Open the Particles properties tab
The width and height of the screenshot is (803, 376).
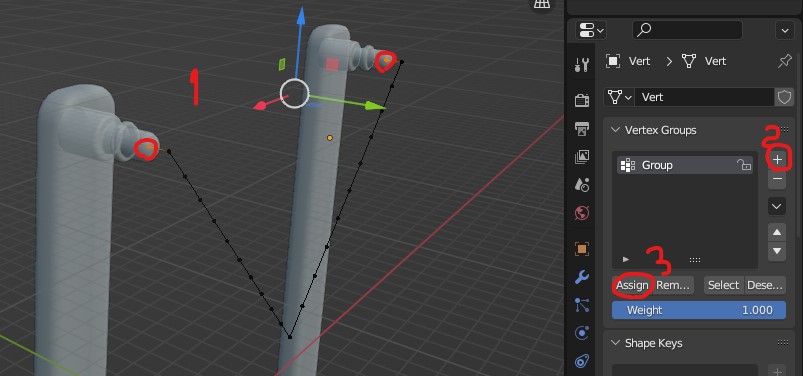click(582, 305)
